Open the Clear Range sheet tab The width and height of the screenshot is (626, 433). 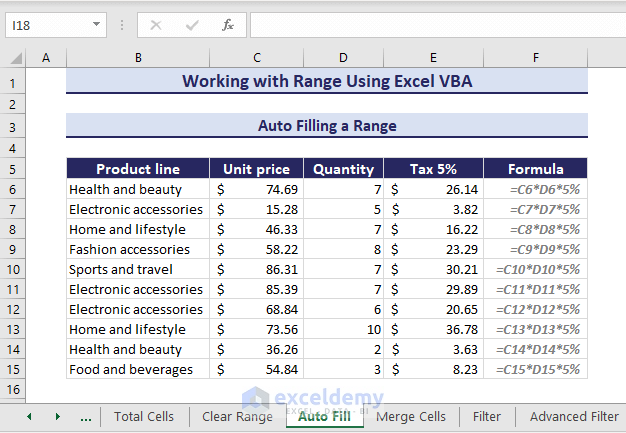click(x=237, y=416)
